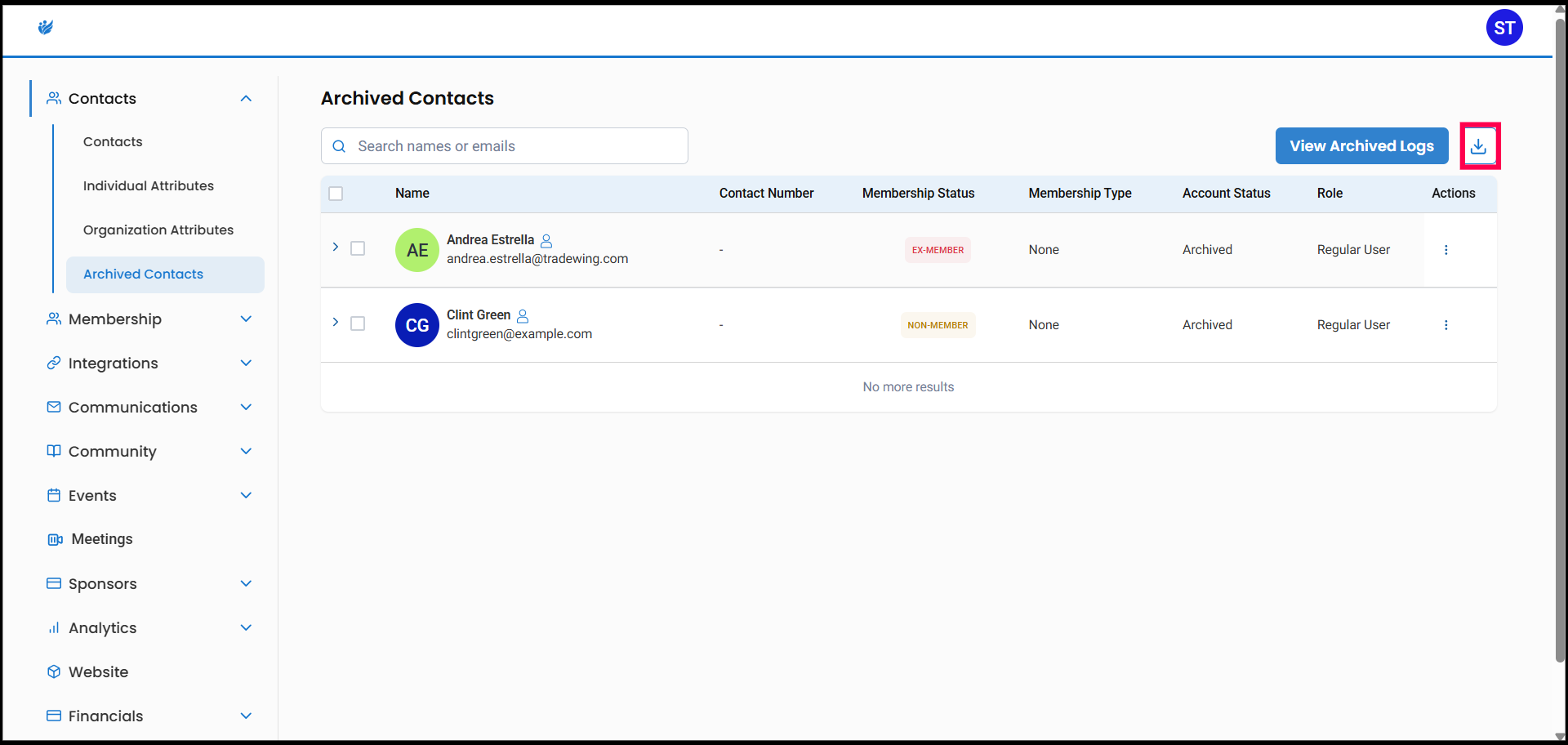Expand the Clint Green row
Image resolution: width=1568 pixels, height=745 pixels.
click(335, 322)
